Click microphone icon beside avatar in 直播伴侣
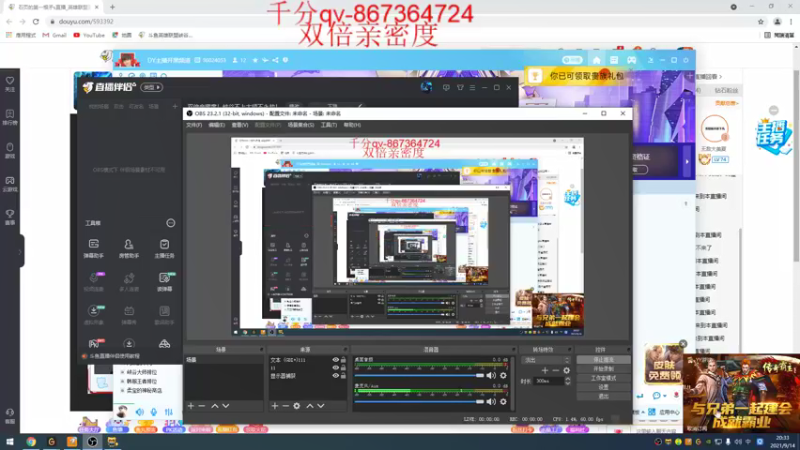Viewport: 800px width, 450px height. [x=154, y=412]
